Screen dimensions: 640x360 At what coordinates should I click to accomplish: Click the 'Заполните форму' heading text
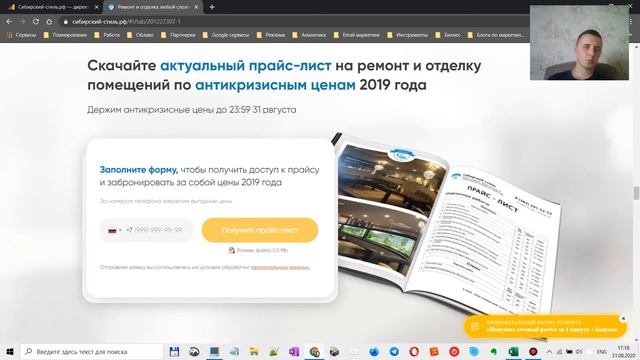[x=139, y=170]
